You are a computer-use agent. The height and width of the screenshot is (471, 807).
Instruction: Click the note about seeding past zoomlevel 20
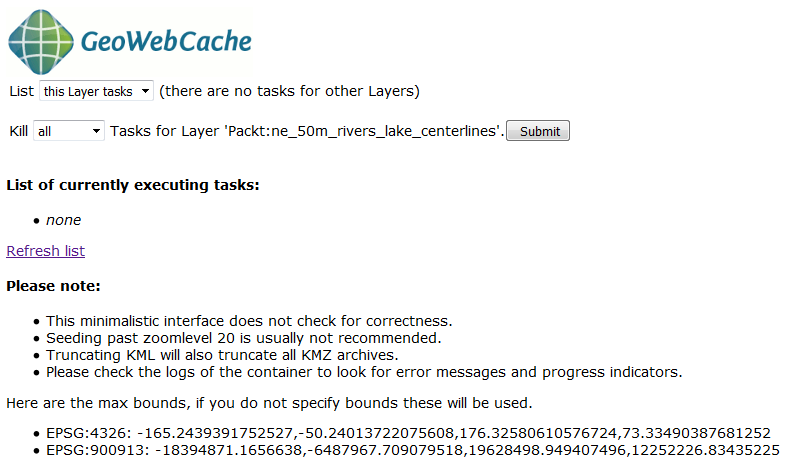243,338
